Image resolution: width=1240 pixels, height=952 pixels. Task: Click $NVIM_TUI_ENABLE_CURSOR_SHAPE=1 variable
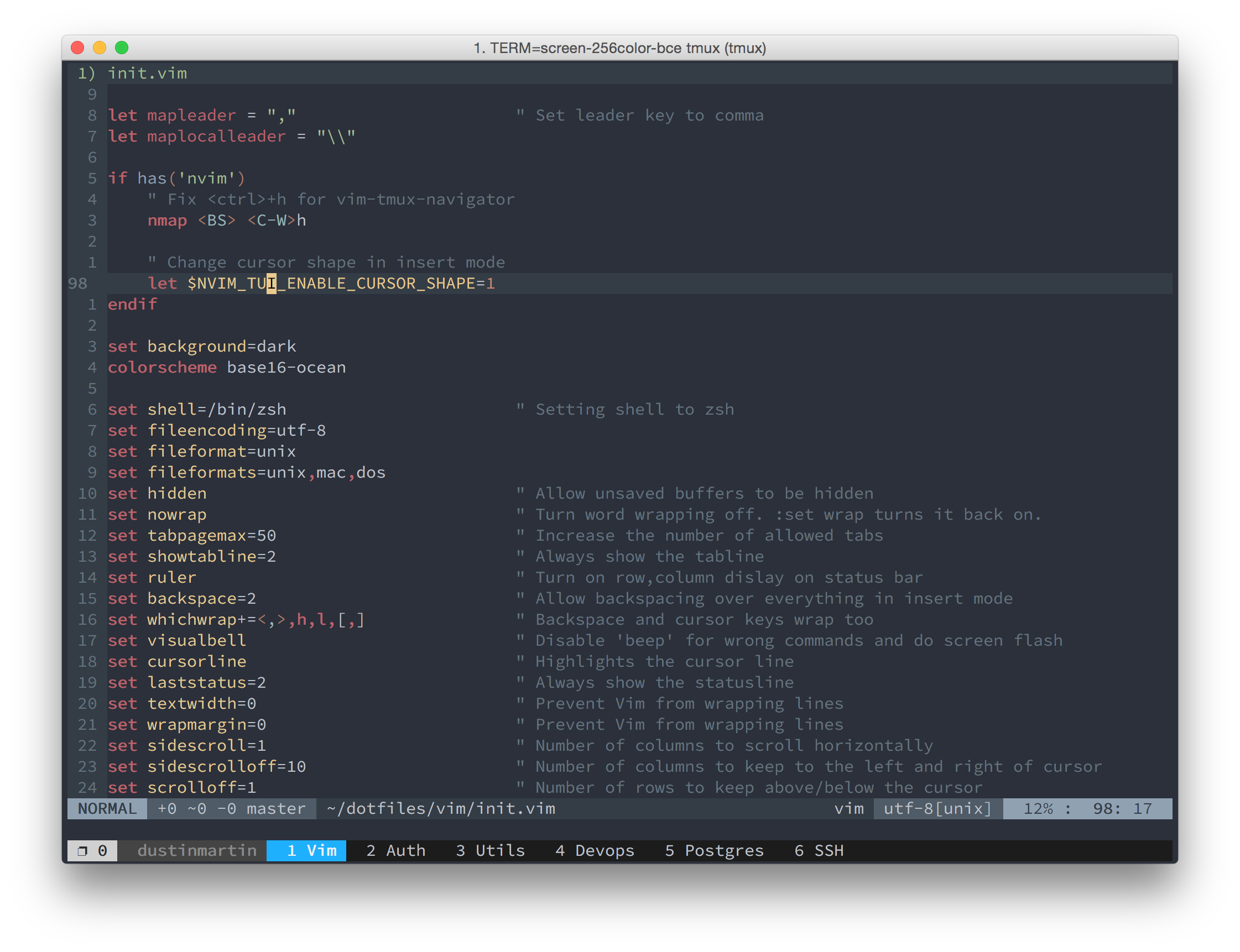(x=341, y=283)
